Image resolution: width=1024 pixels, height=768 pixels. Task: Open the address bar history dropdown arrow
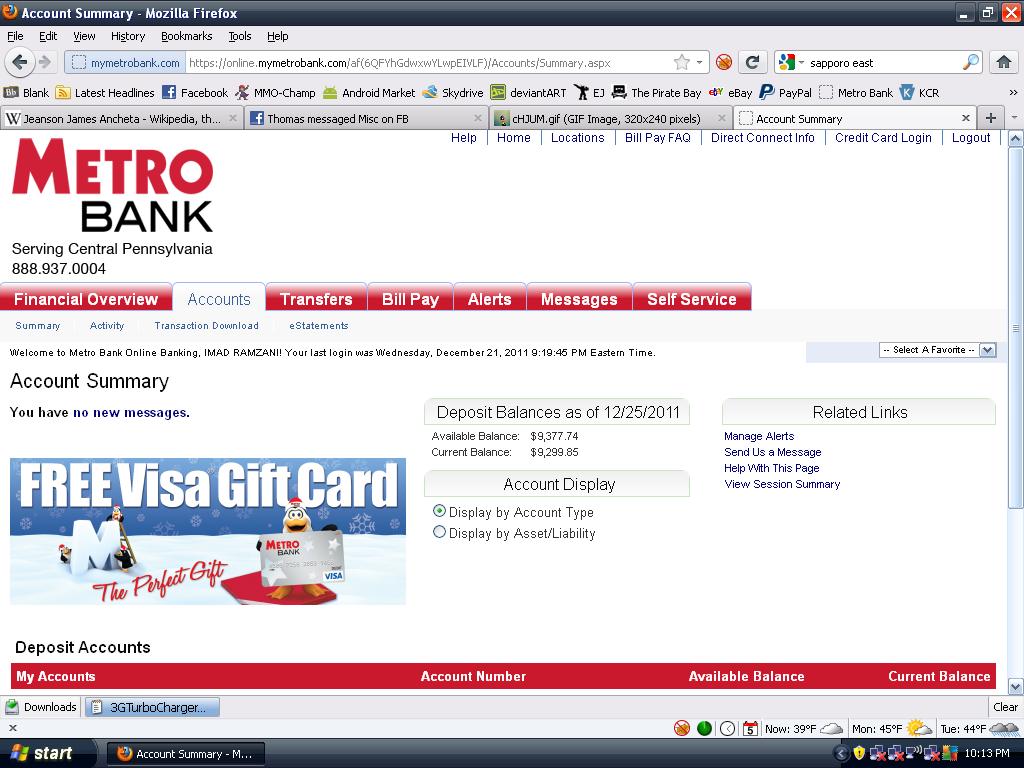tap(699, 63)
